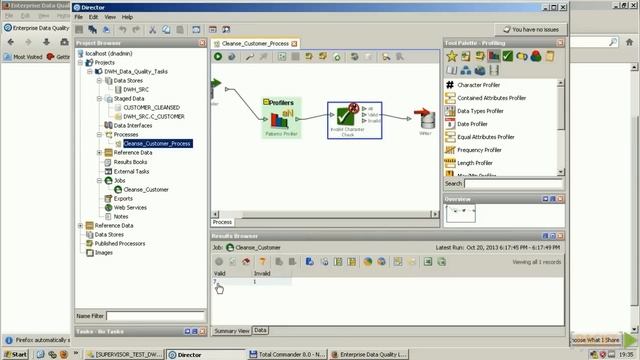
Task: Collapse the Staged Data node
Action: [99, 98]
